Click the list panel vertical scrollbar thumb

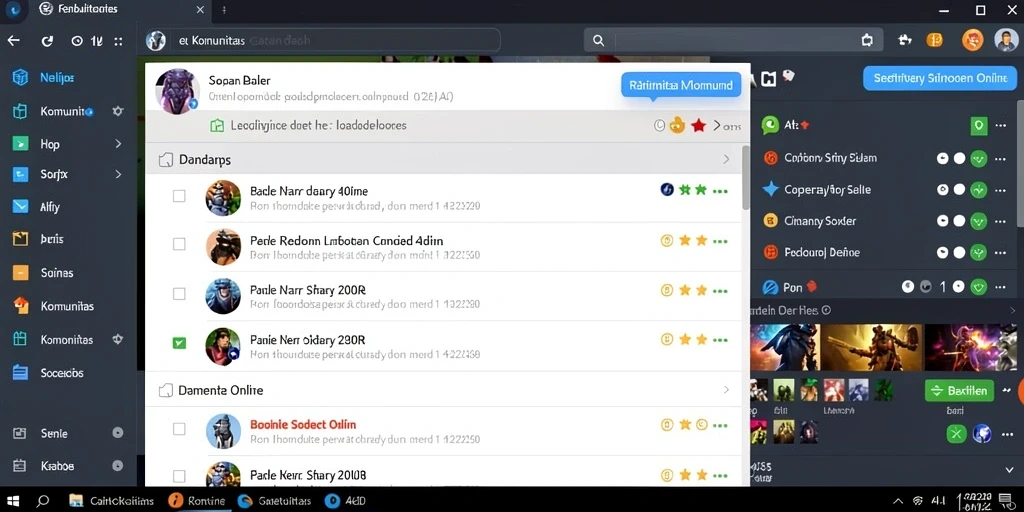746,178
